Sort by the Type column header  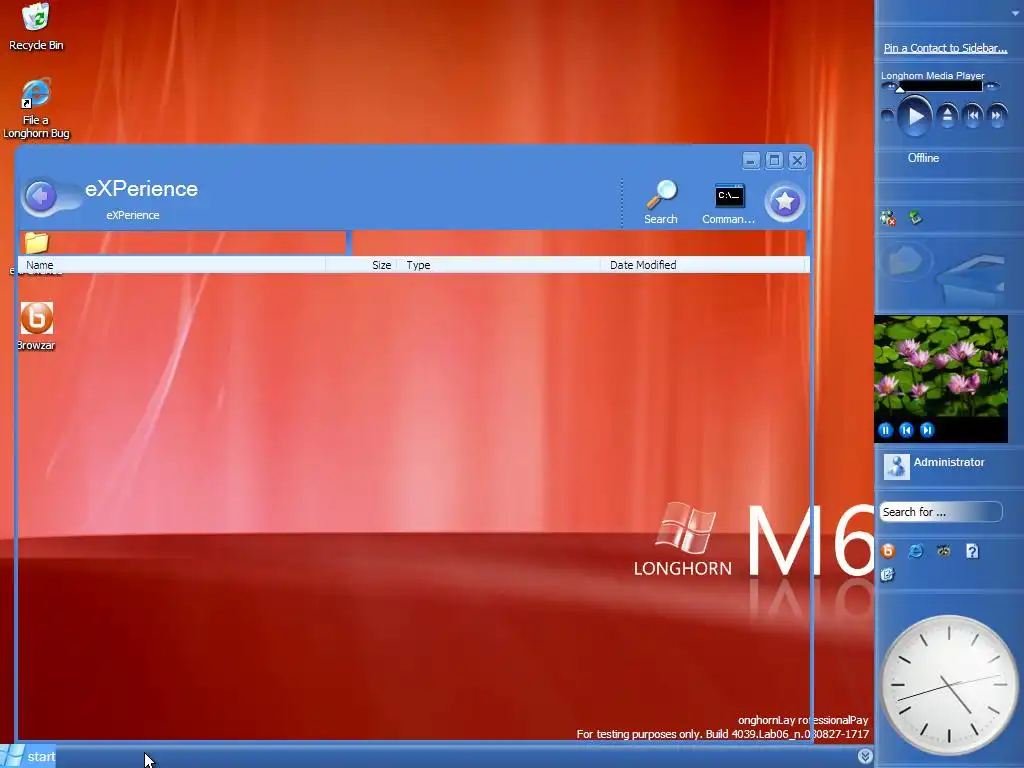click(498, 264)
